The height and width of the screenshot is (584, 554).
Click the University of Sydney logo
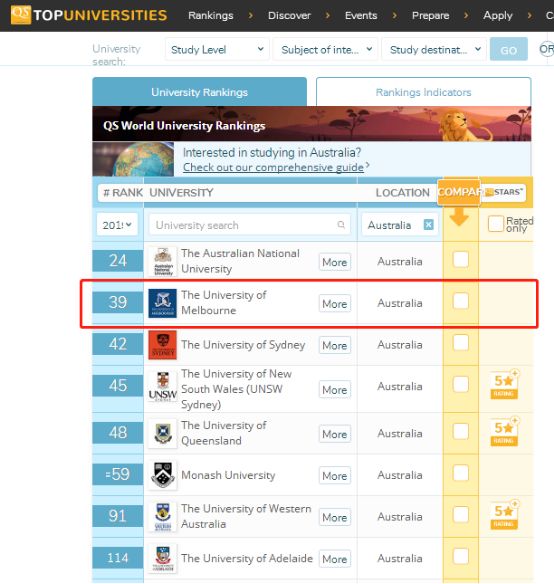pyautogui.click(x=162, y=345)
